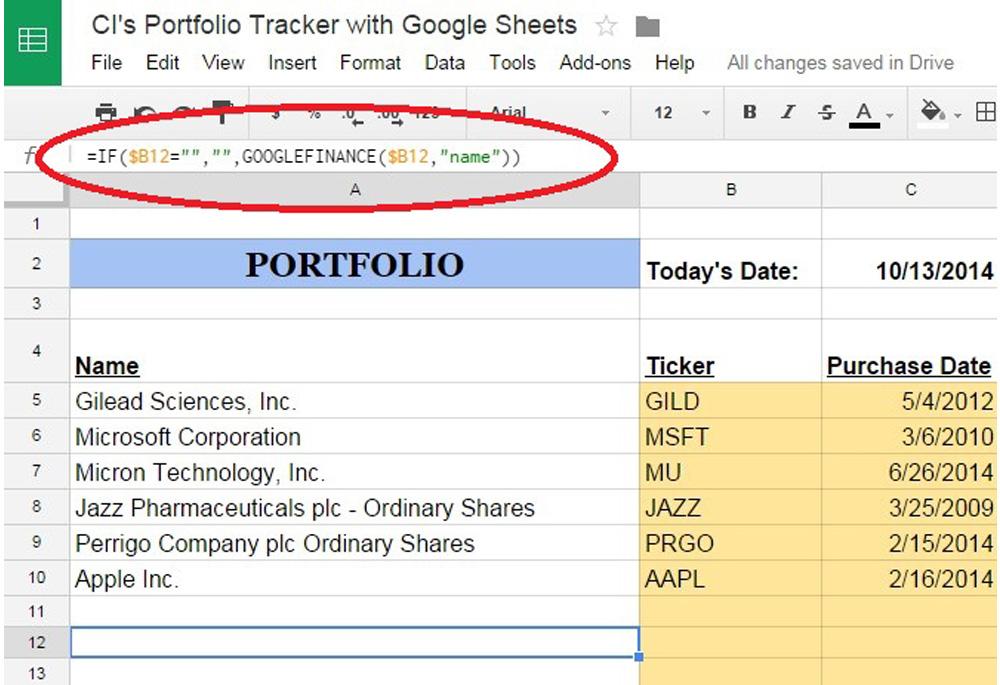Click the Paint format icon
1000x685 pixels.
click(x=222, y=112)
